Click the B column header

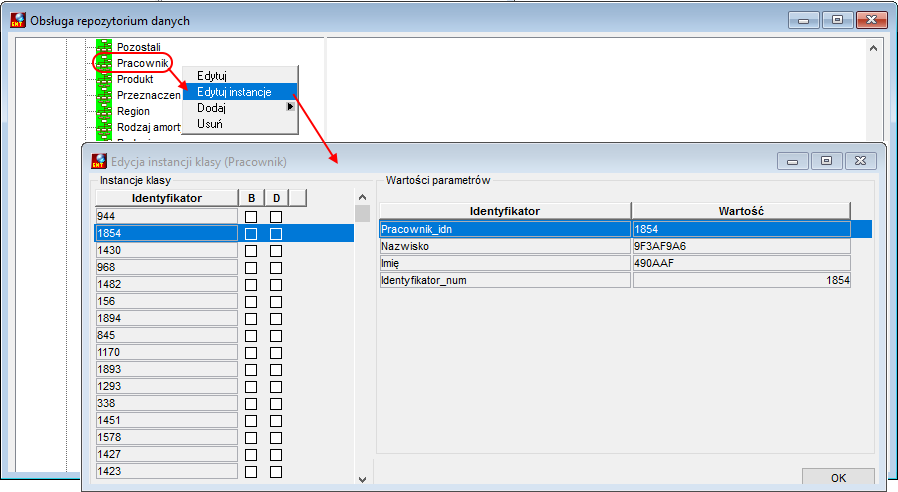pyautogui.click(x=251, y=198)
